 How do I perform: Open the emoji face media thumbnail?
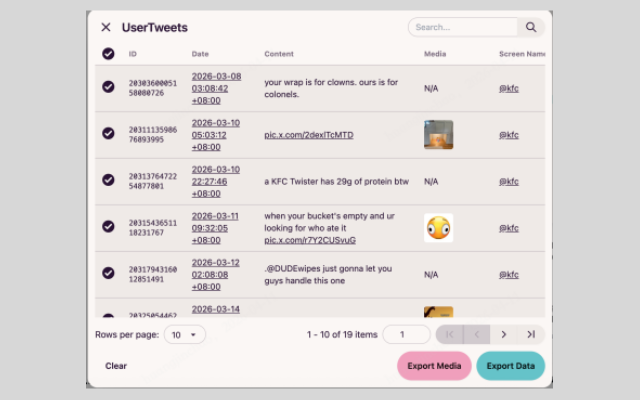(x=438, y=228)
